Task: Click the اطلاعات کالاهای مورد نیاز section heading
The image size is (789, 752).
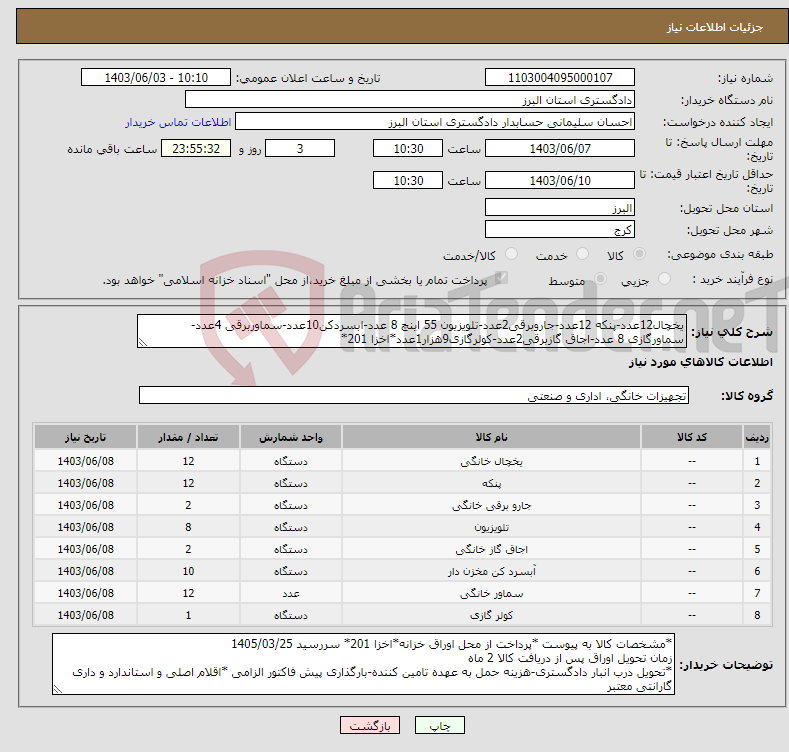Action: [x=700, y=362]
